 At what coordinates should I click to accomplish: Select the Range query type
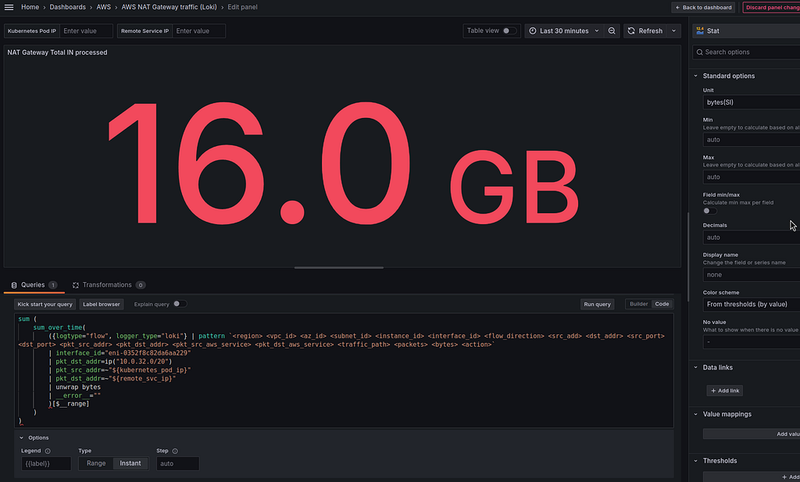[96, 463]
